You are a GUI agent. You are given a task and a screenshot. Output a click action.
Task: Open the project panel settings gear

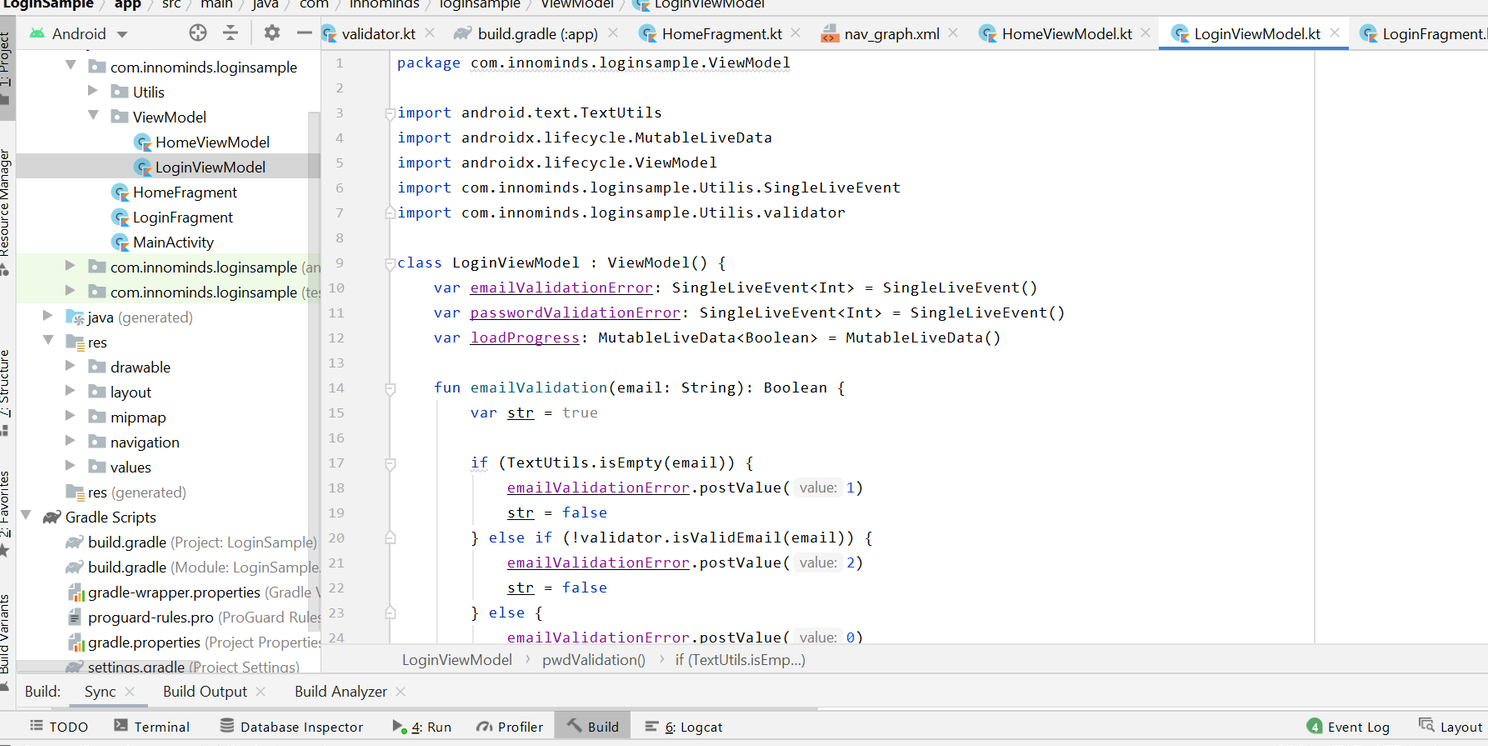[270, 32]
